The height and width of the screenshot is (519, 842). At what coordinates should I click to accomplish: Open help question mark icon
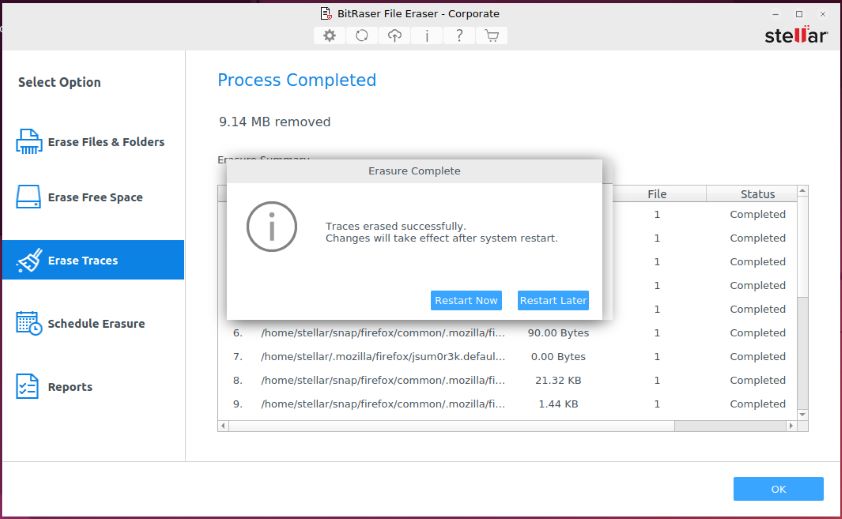pyautogui.click(x=459, y=35)
